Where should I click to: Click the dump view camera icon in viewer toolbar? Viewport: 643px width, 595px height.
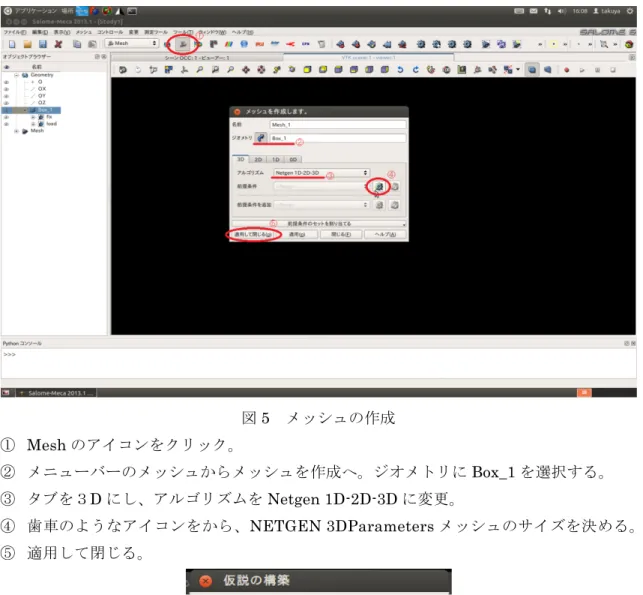click(x=122, y=70)
